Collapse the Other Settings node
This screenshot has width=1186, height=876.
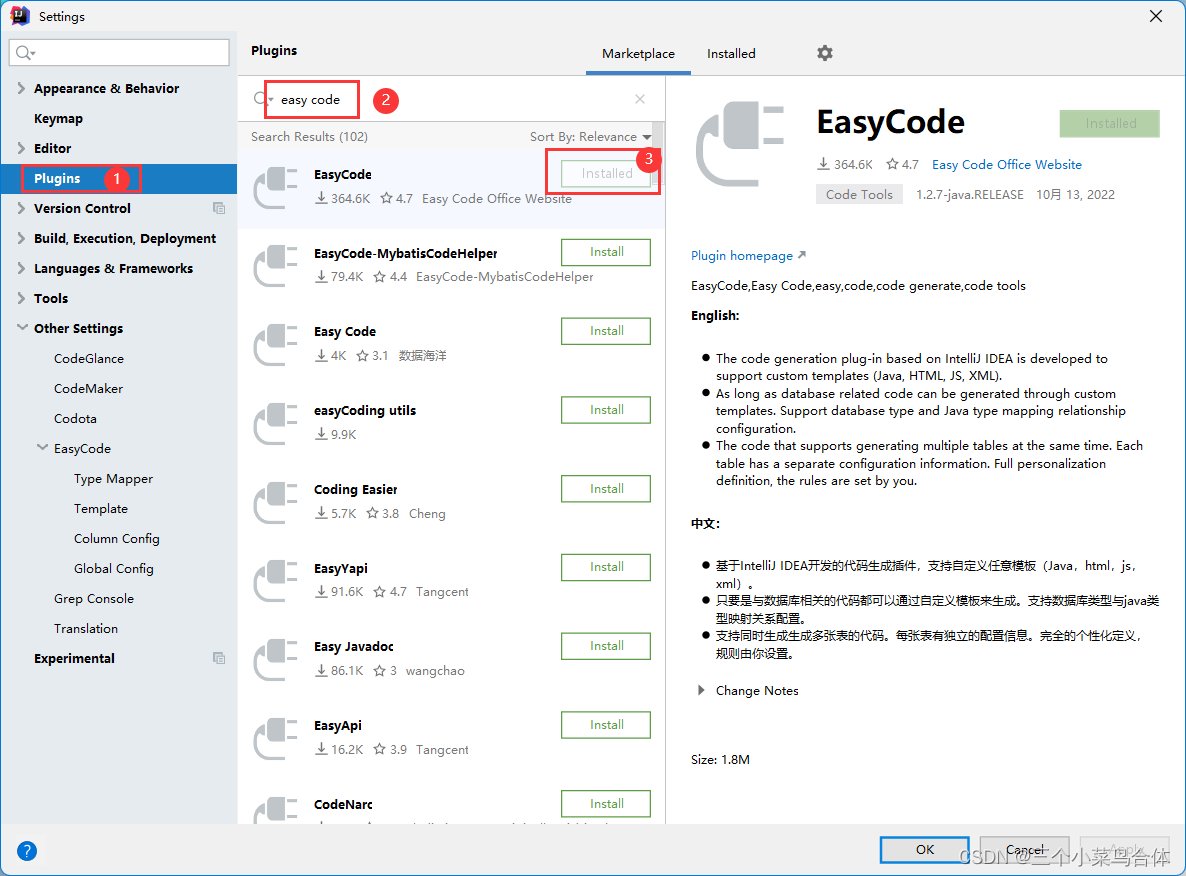coord(22,328)
